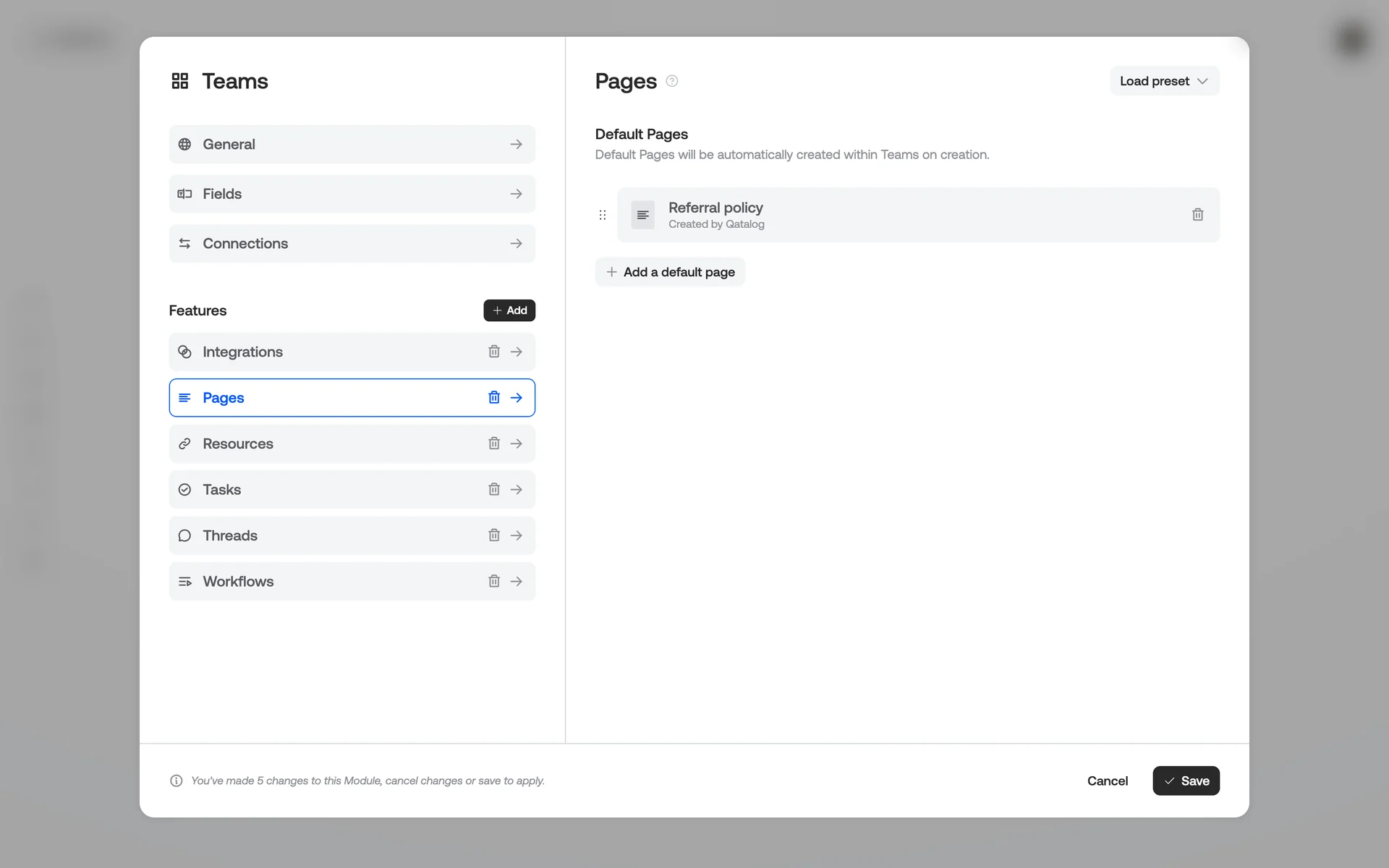1389x868 pixels.
Task: Delete the Referral policy default page
Action: pyautogui.click(x=1197, y=215)
